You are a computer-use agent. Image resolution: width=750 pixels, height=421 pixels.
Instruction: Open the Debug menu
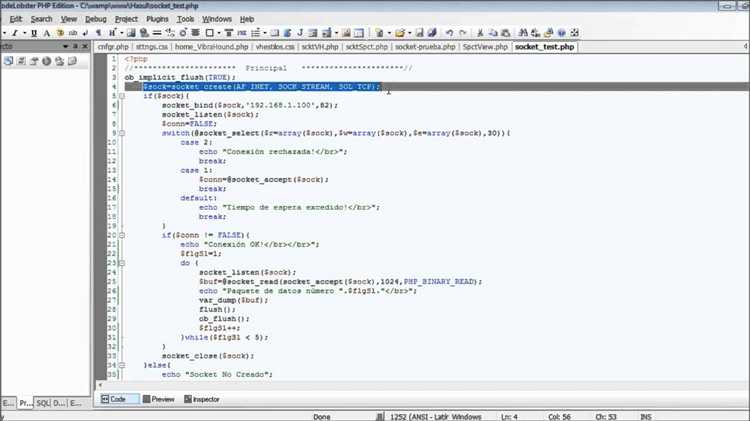tap(96, 19)
